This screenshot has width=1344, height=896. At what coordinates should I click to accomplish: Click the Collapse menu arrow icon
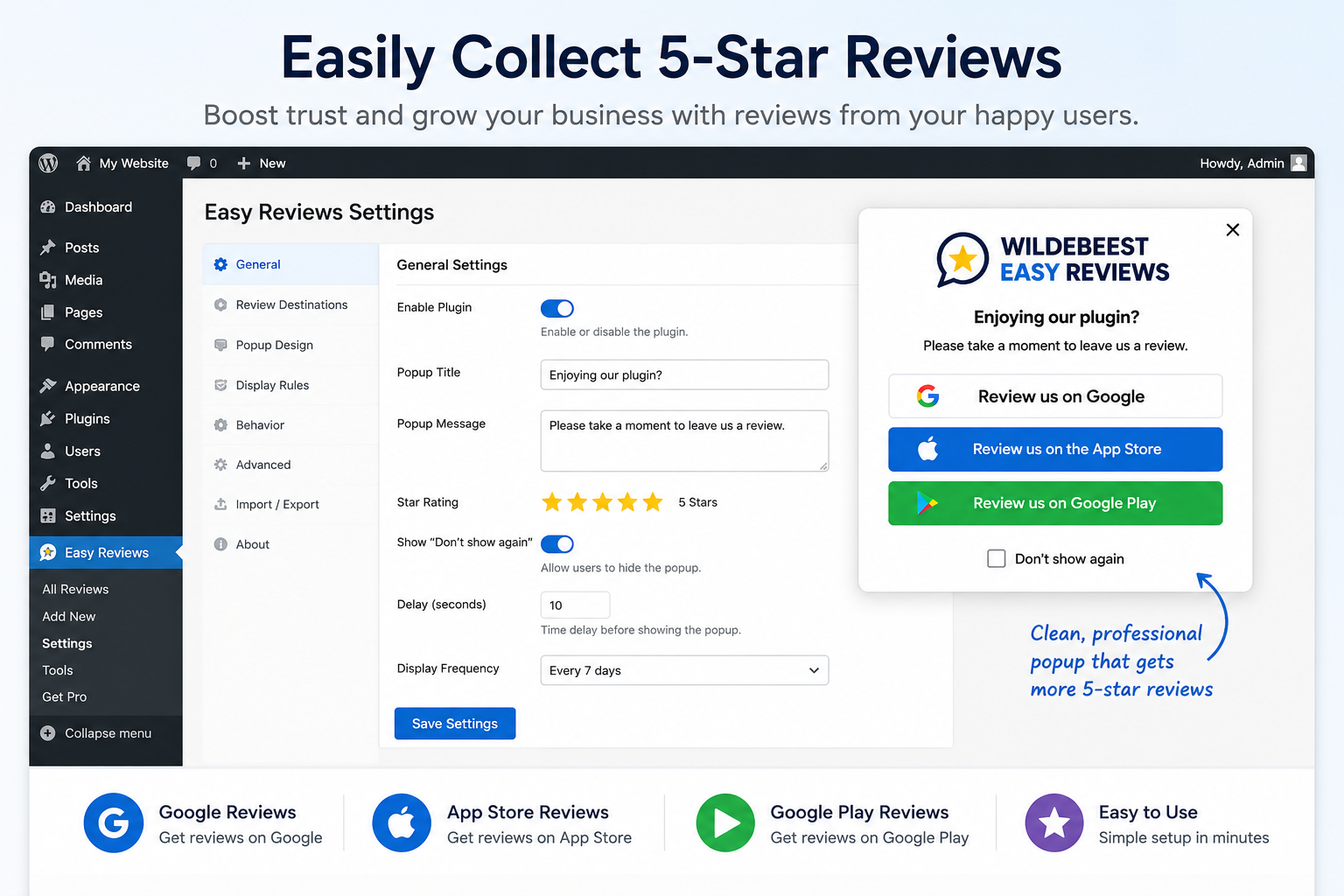(48, 733)
